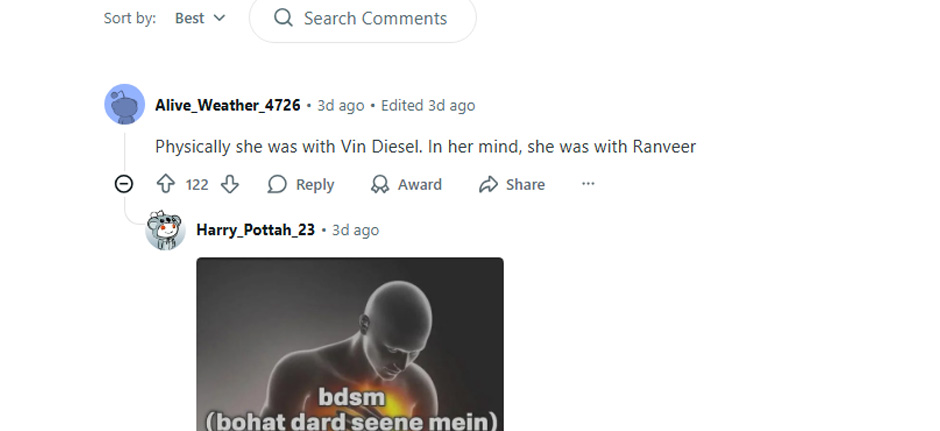Screen dimensions: 940x431
Task: Click the speech bubble Reply icon
Action: pos(276,184)
